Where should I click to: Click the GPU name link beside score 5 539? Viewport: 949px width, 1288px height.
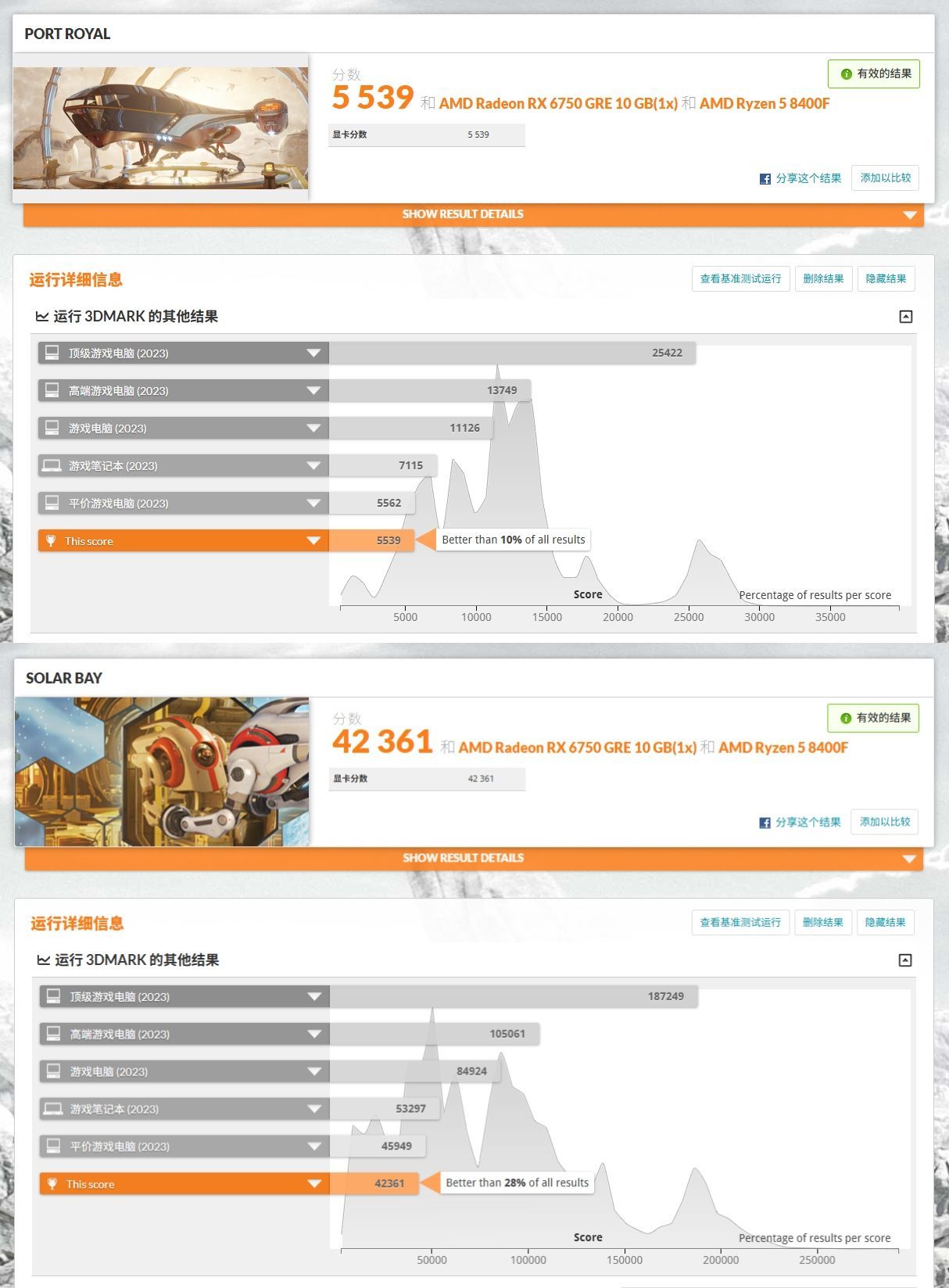click(x=558, y=103)
